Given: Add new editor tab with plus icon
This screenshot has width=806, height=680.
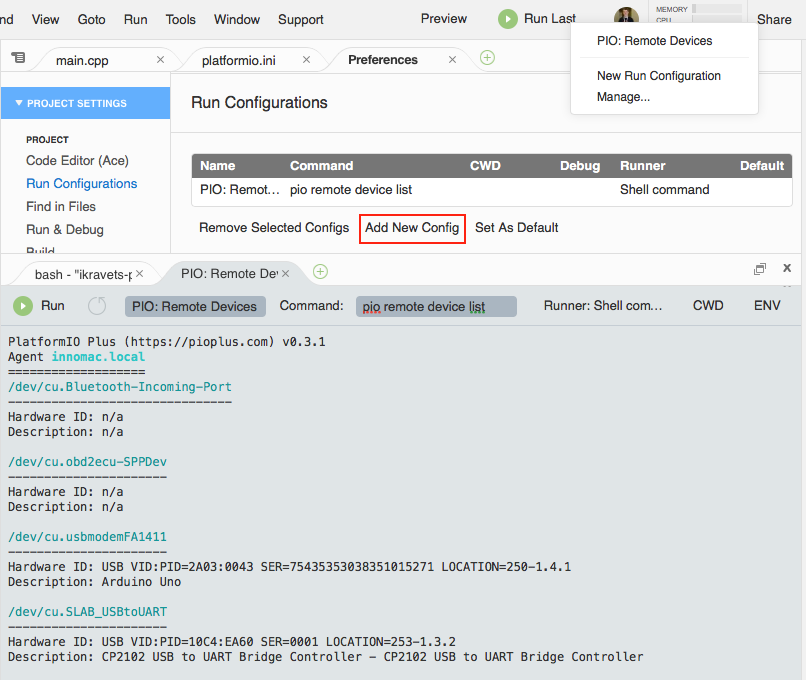Looking at the screenshot, I should tap(487, 58).
